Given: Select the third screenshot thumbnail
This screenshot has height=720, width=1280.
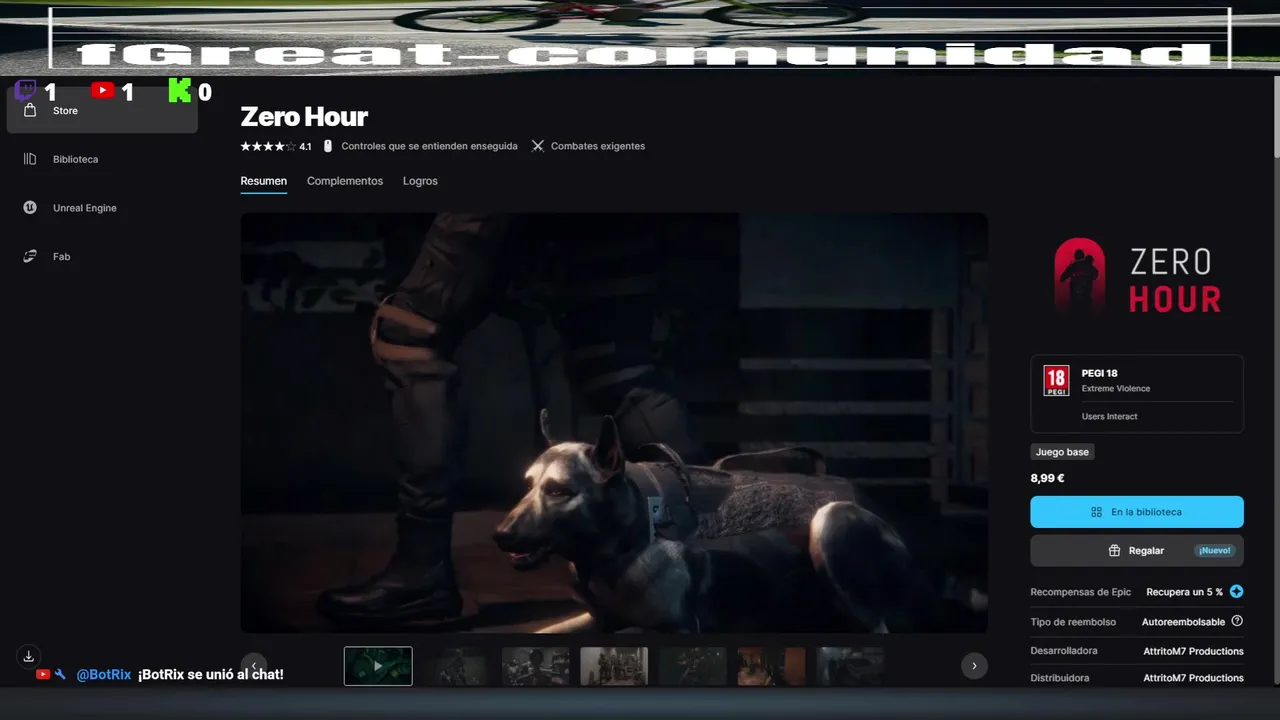Looking at the screenshot, I should 535,666.
